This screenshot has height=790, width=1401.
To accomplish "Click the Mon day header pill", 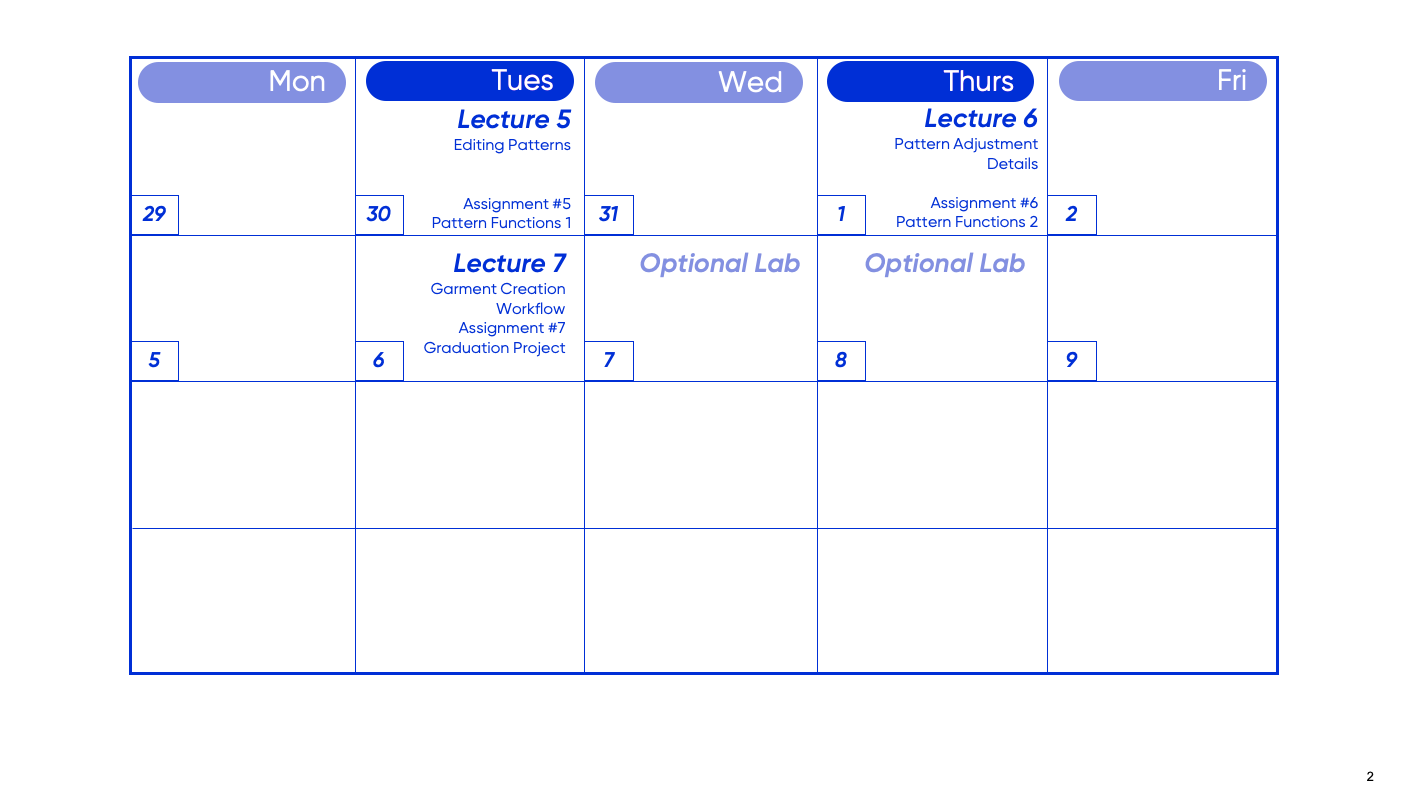I will [242, 82].
